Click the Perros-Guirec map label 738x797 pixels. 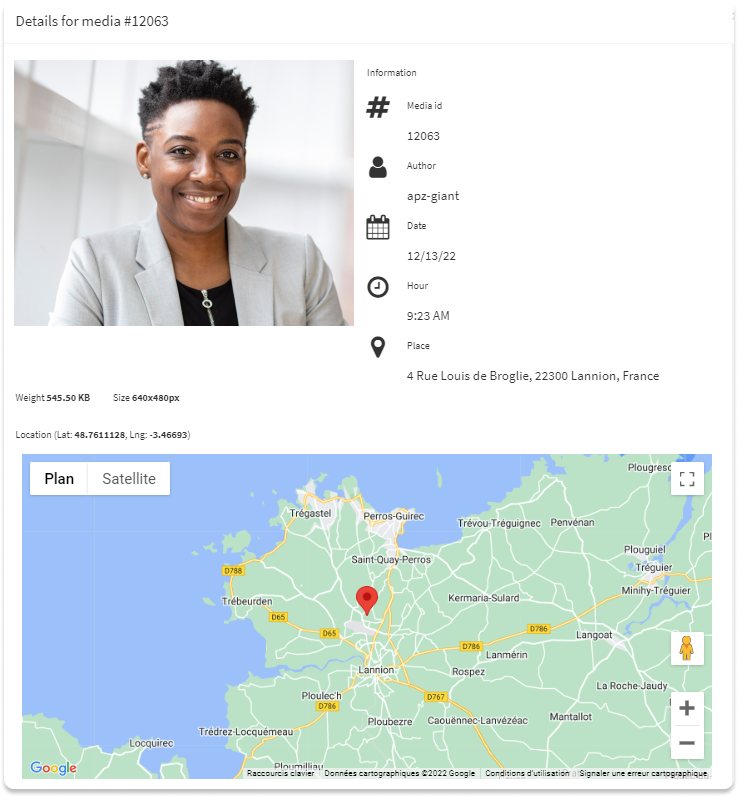point(393,516)
